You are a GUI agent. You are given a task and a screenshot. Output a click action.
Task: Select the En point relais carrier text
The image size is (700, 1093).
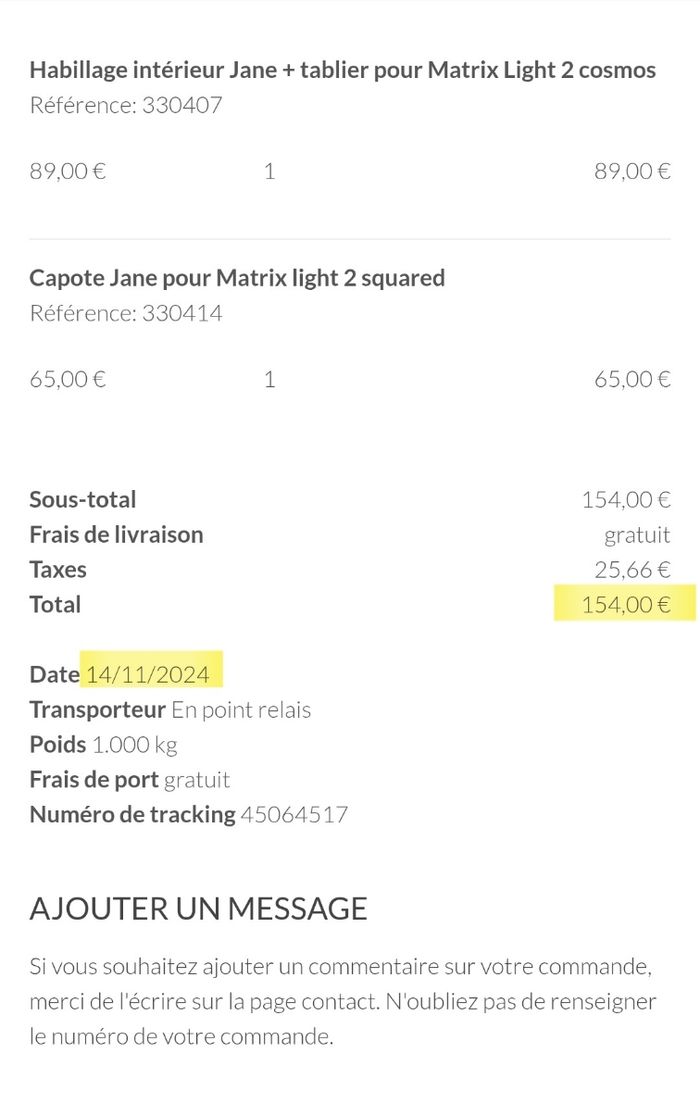241,710
